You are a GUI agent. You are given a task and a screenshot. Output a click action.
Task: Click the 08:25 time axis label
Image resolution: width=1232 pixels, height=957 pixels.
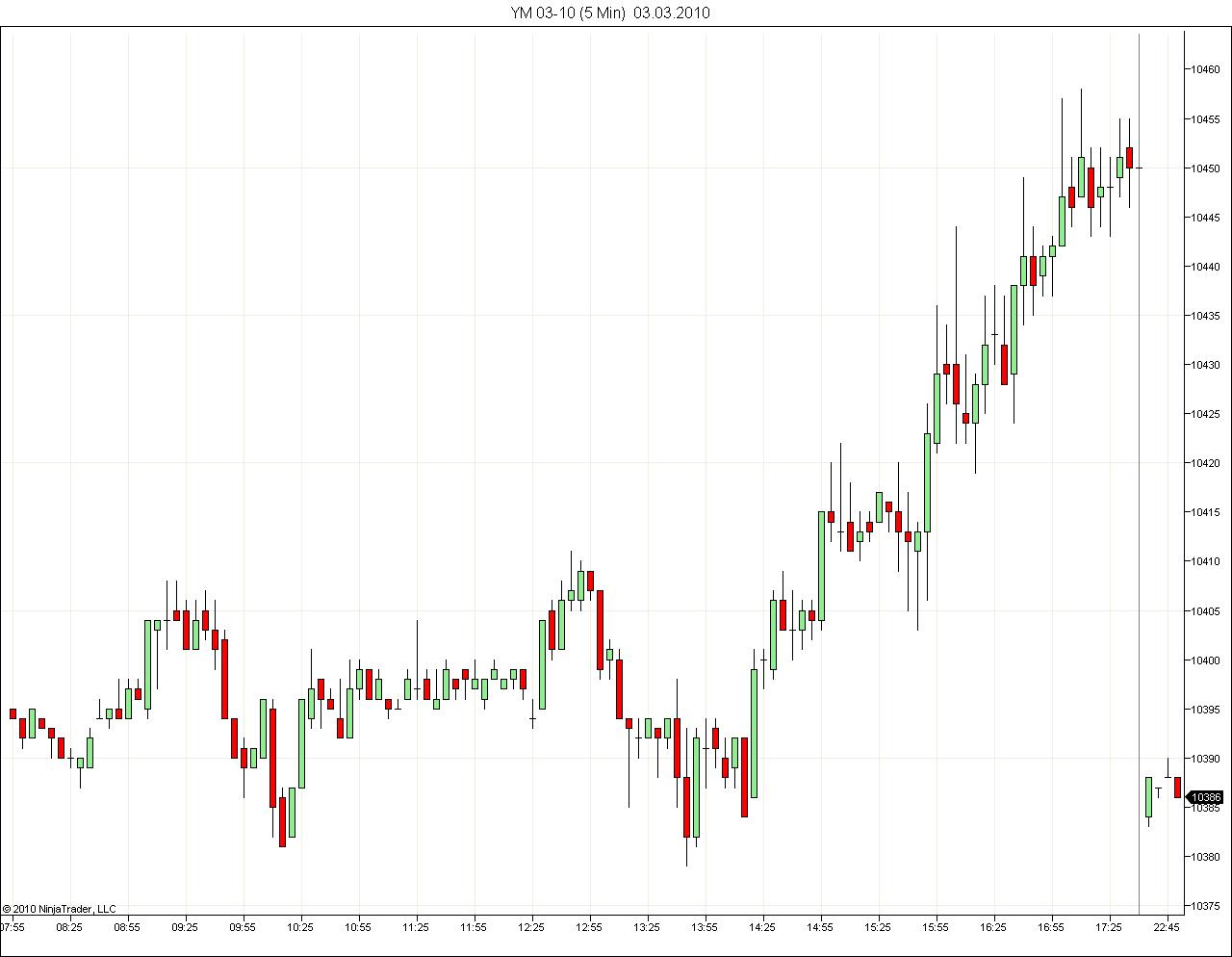(x=69, y=928)
